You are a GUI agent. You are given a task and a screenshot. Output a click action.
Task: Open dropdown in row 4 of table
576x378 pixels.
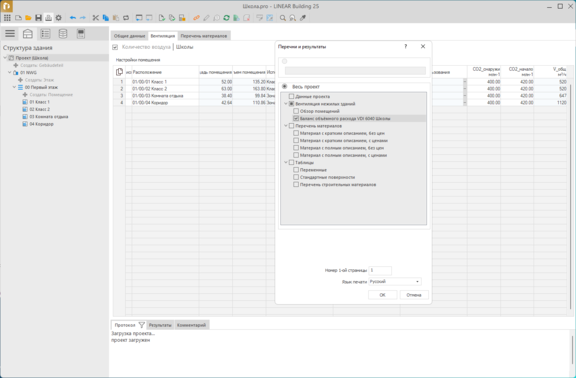point(465,103)
